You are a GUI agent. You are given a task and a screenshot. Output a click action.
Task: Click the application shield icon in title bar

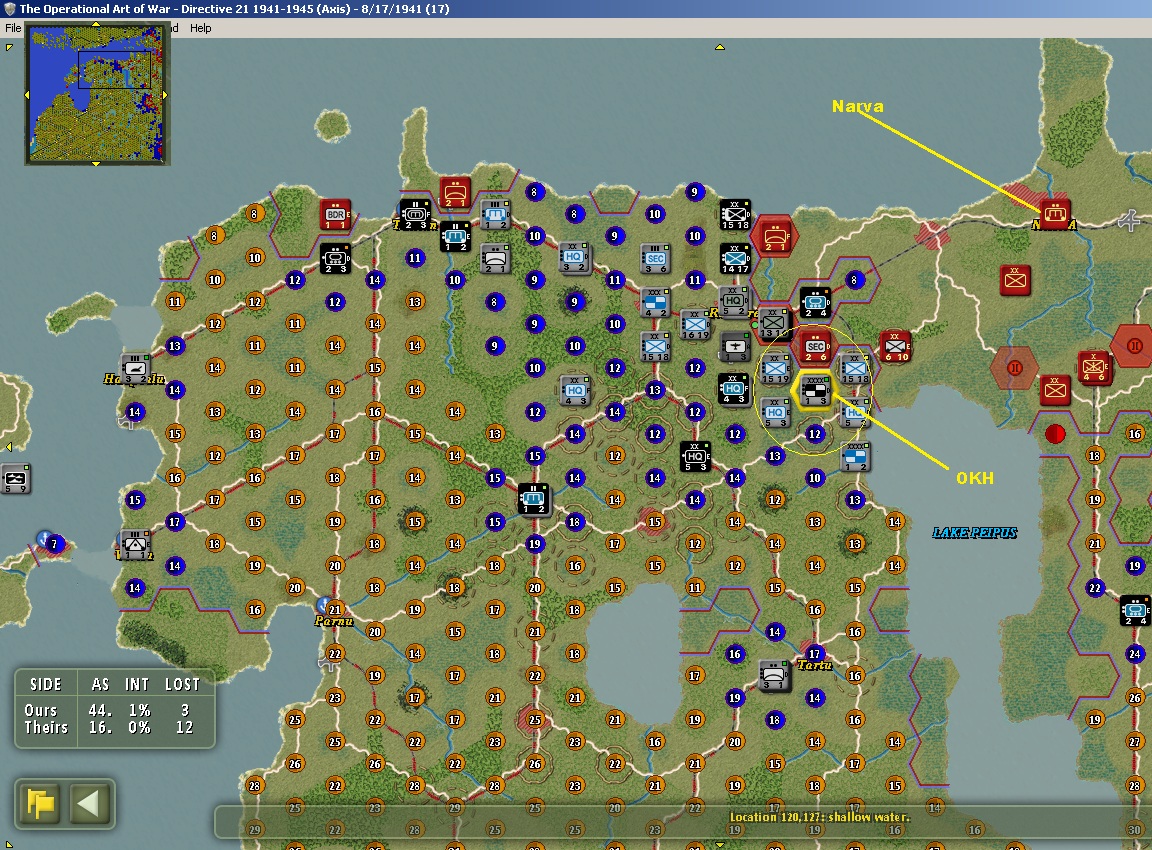(10, 9)
